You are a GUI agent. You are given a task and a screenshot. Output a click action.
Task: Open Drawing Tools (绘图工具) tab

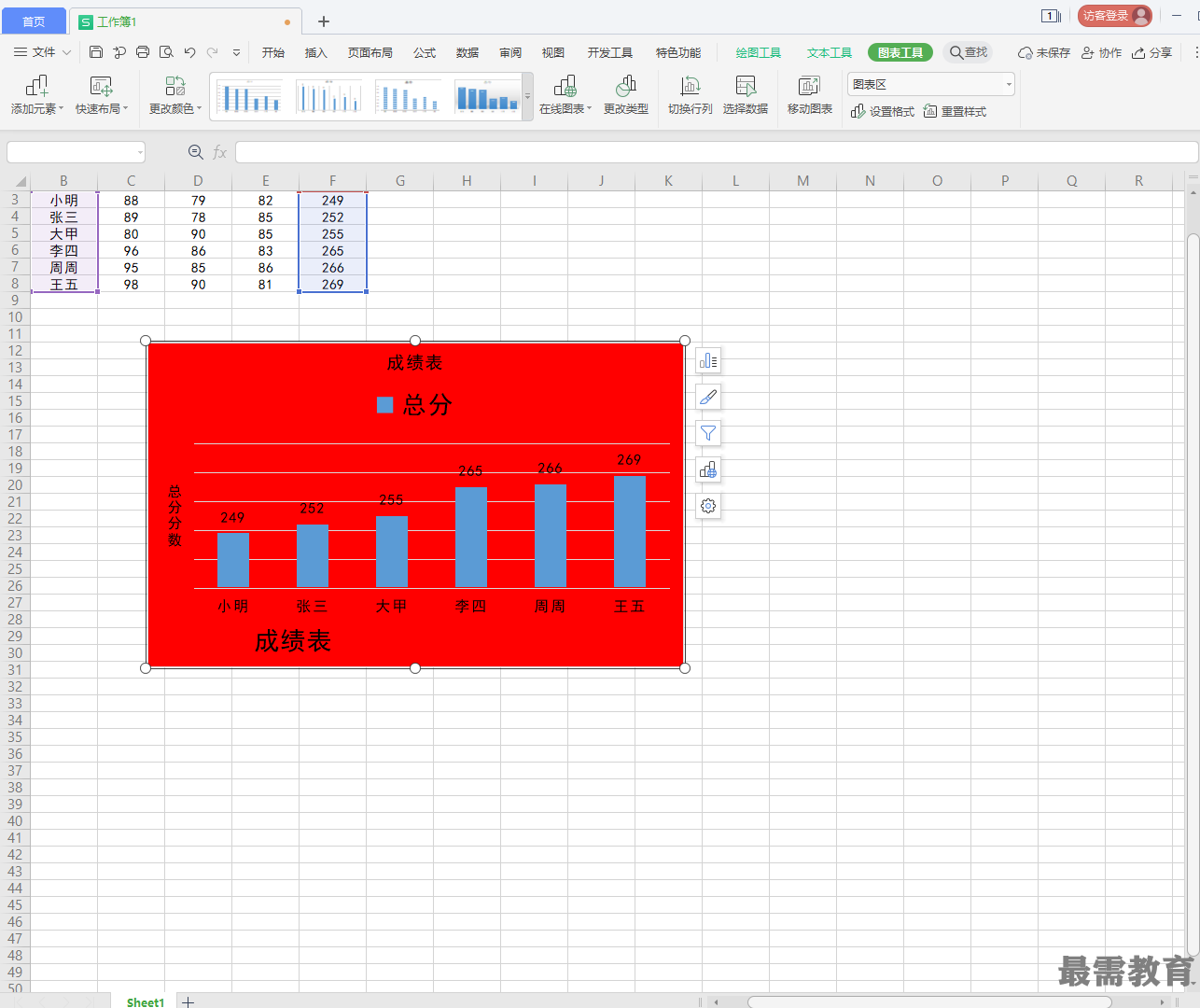(x=759, y=52)
